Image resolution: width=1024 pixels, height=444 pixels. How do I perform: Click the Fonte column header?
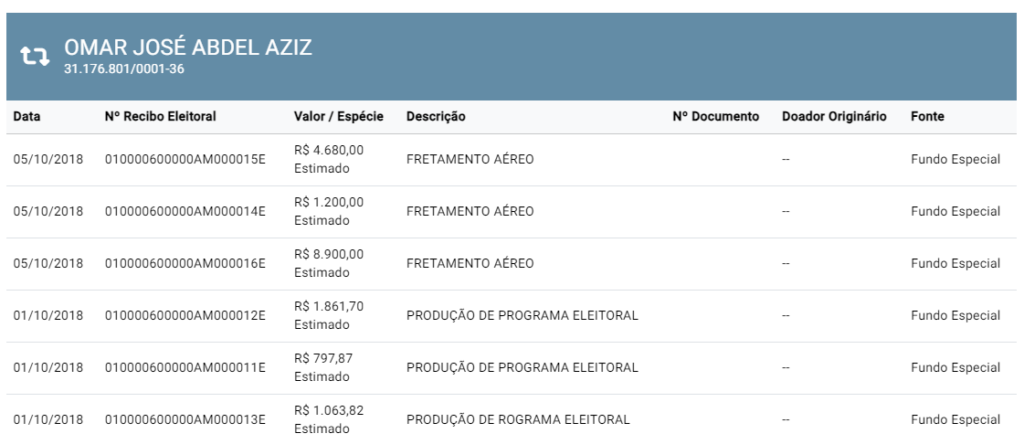pos(927,117)
